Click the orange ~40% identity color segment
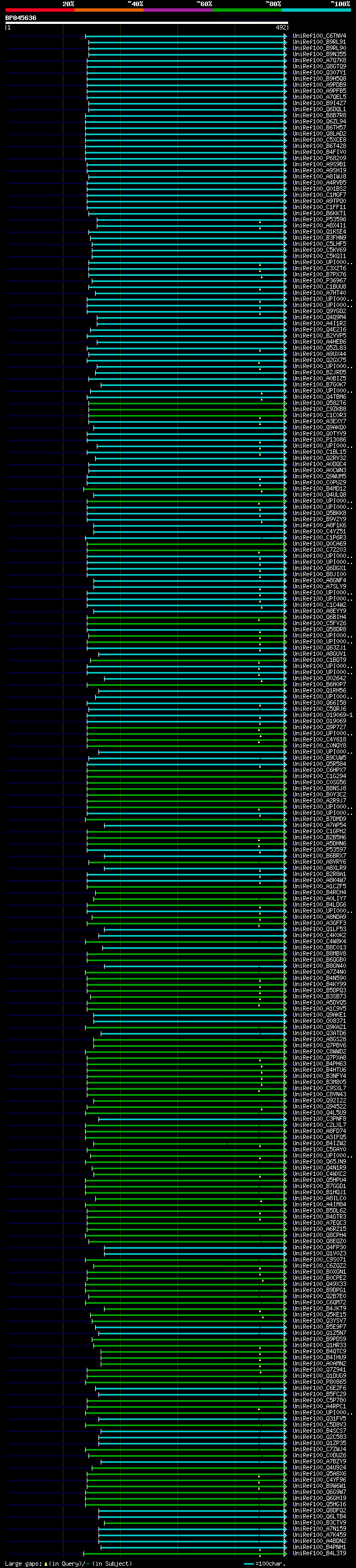 click(x=109, y=10)
